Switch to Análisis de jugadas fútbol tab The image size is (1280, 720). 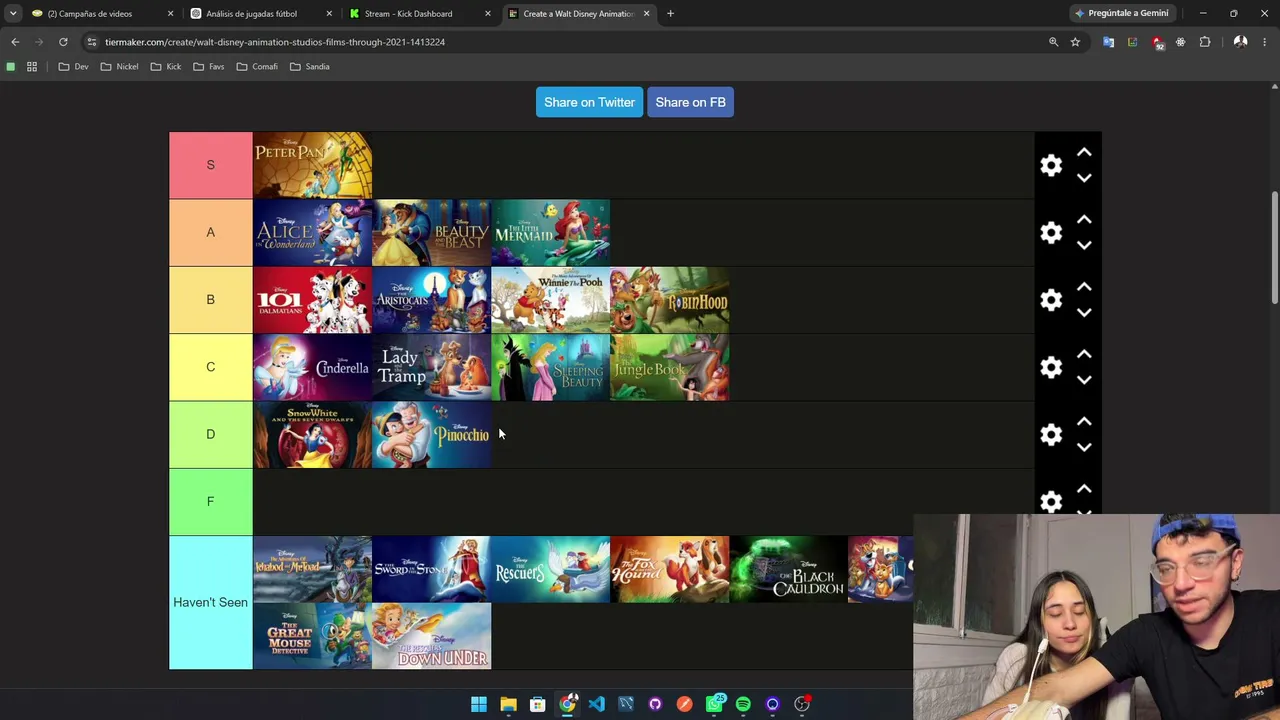coord(260,14)
